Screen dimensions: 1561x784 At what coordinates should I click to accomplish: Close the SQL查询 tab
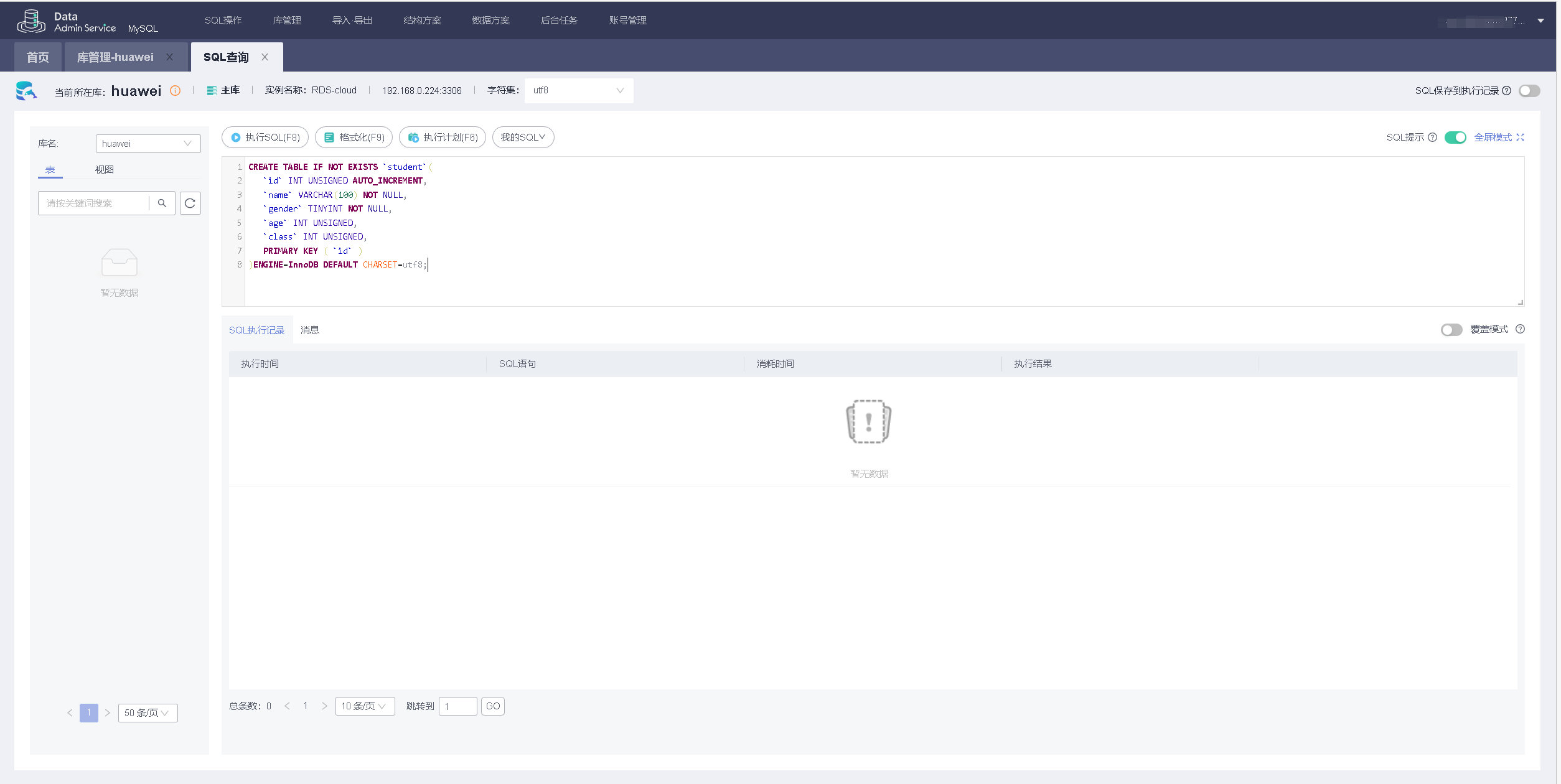pyautogui.click(x=265, y=57)
